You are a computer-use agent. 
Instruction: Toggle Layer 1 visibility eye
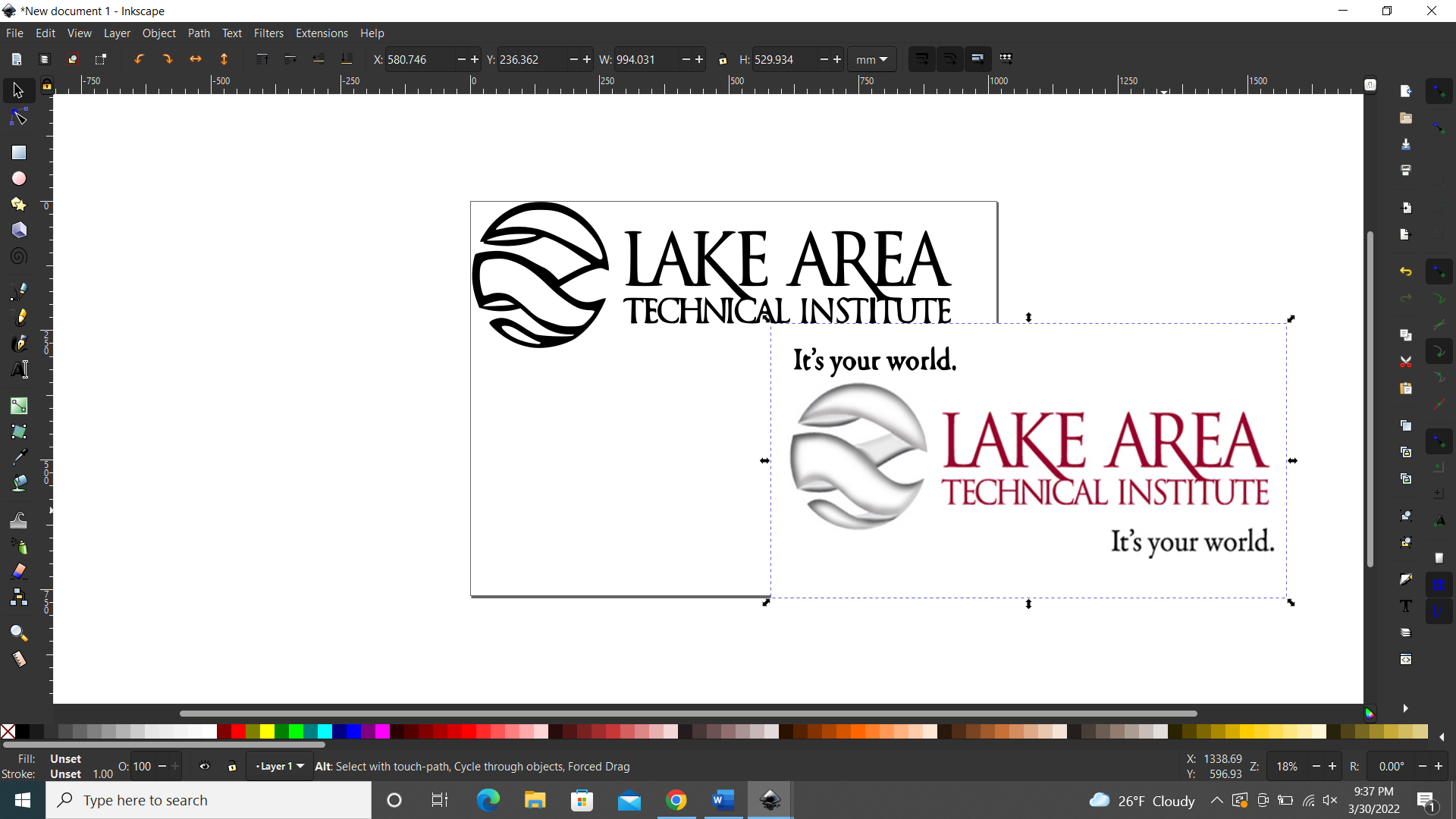pos(205,767)
